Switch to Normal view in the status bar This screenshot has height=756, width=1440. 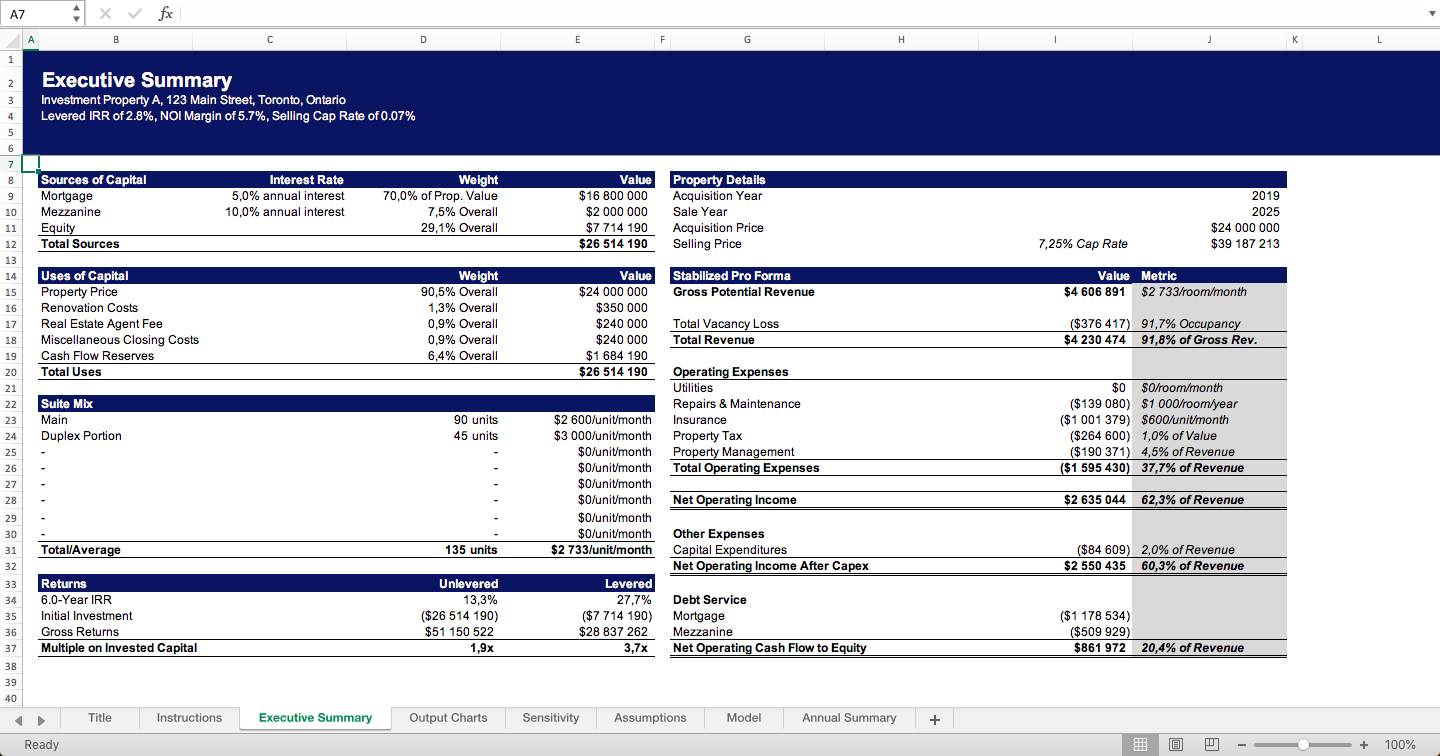(x=1140, y=745)
